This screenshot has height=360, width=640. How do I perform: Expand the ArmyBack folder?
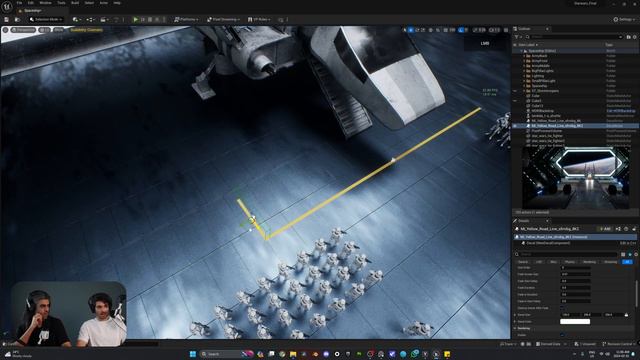pyautogui.click(x=524, y=56)
